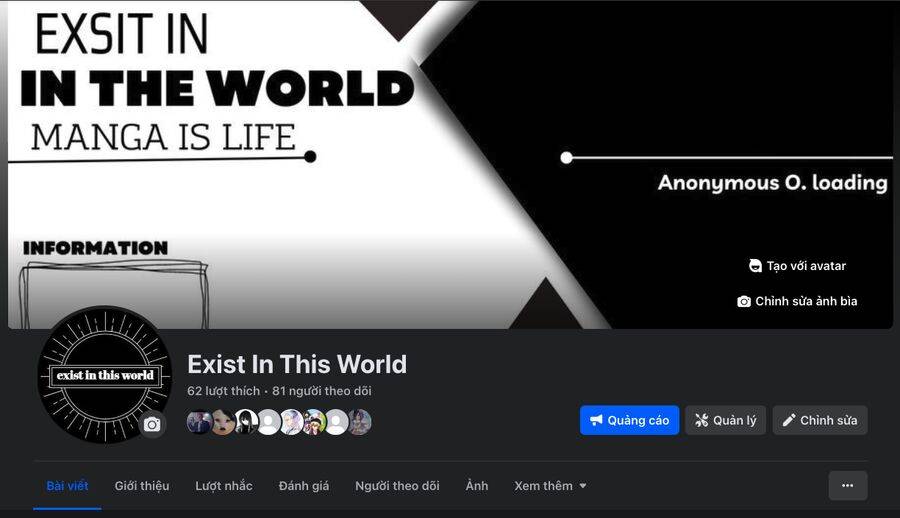Image resolution: width=900 pixels, height=518 pixels.
Task: Click the 81 người theo dõi link
Action: coord(321,391)
